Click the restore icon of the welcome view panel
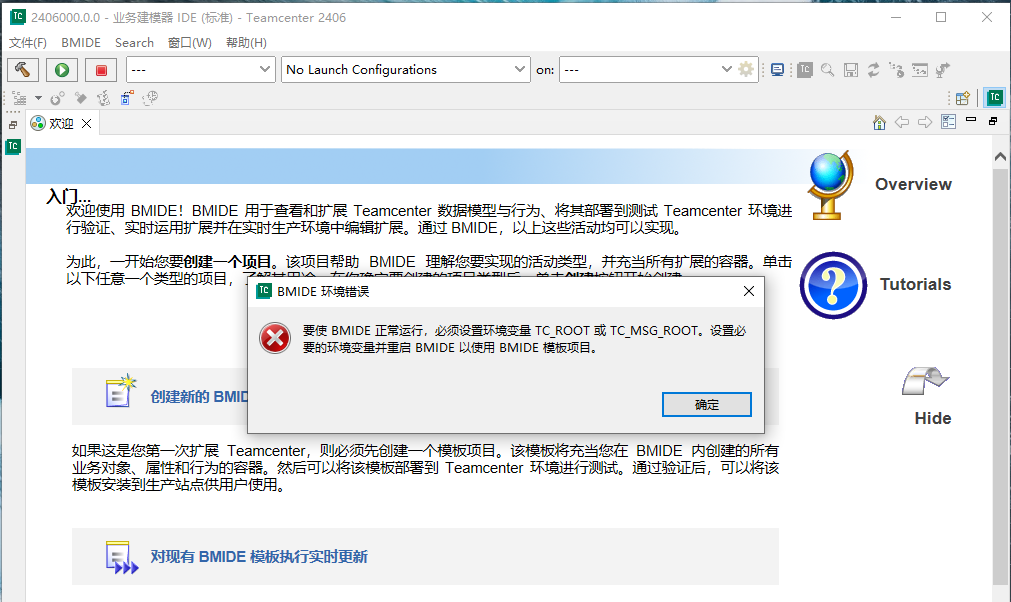The image size is (1011, 602). pyautogui.click(x=993, y=121)
